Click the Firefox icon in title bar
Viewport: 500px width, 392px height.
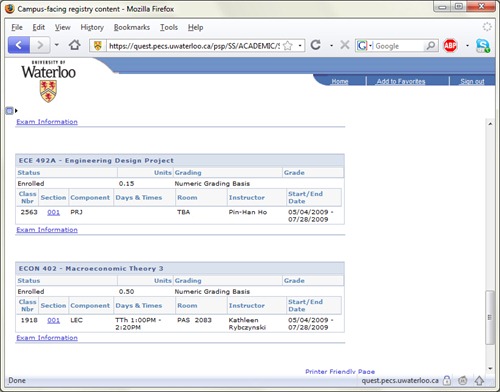point(10,9)
